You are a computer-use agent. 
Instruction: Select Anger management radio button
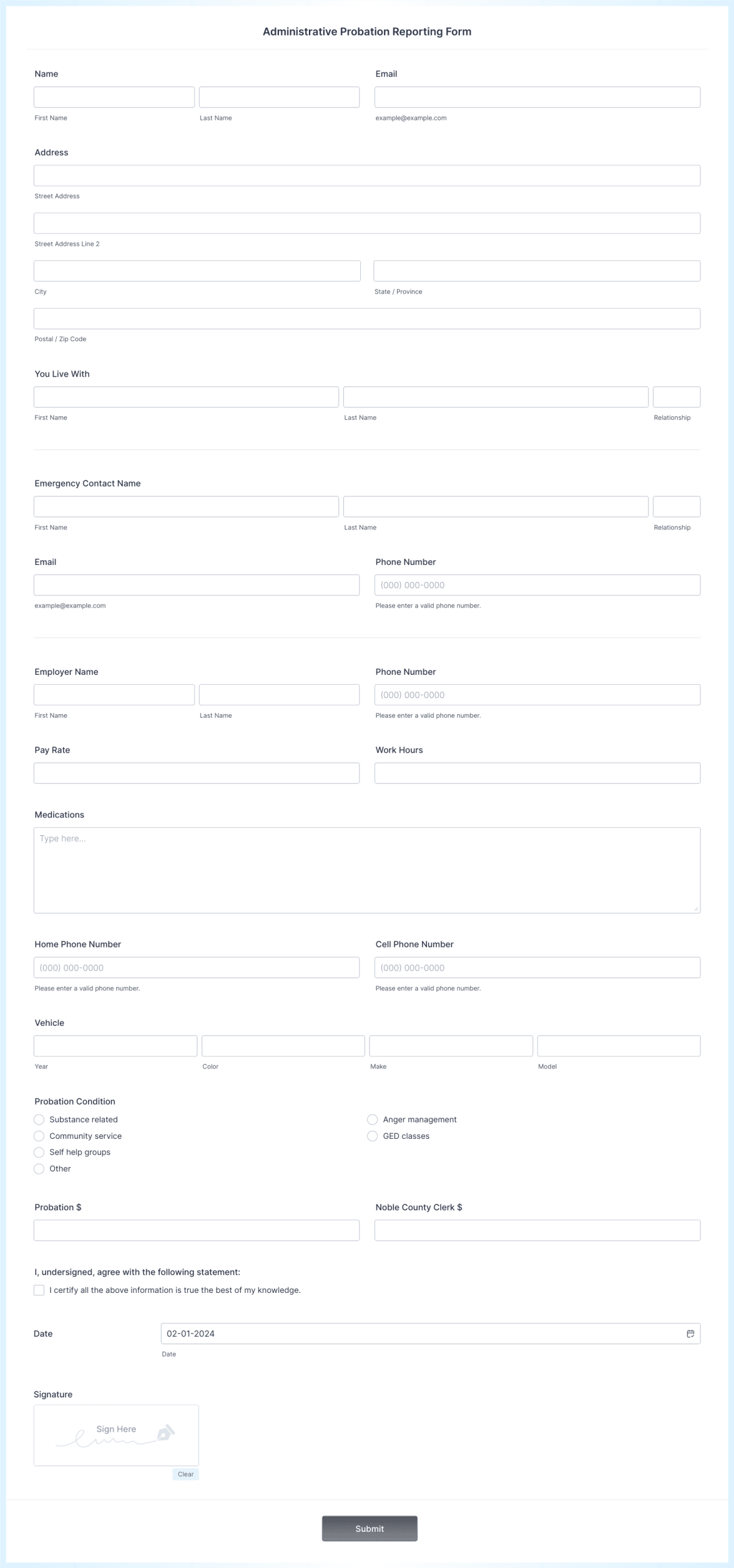[373, 1119]
